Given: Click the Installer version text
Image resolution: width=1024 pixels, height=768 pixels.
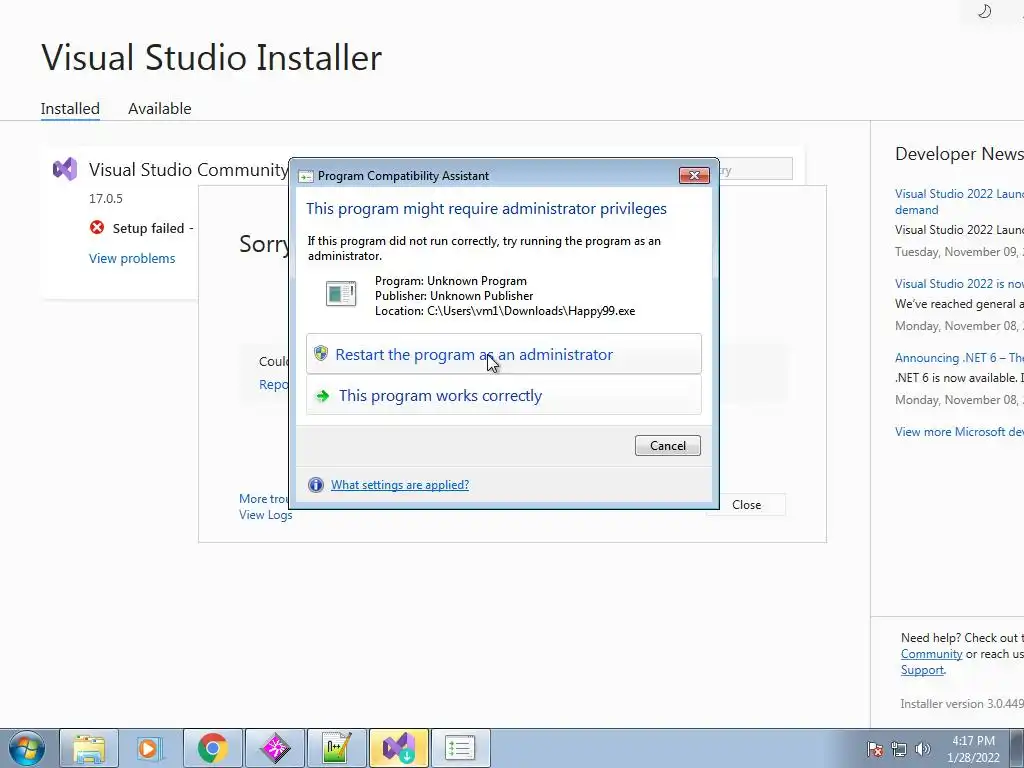Looking at the screenshot, I should click(x=962, y=704).
